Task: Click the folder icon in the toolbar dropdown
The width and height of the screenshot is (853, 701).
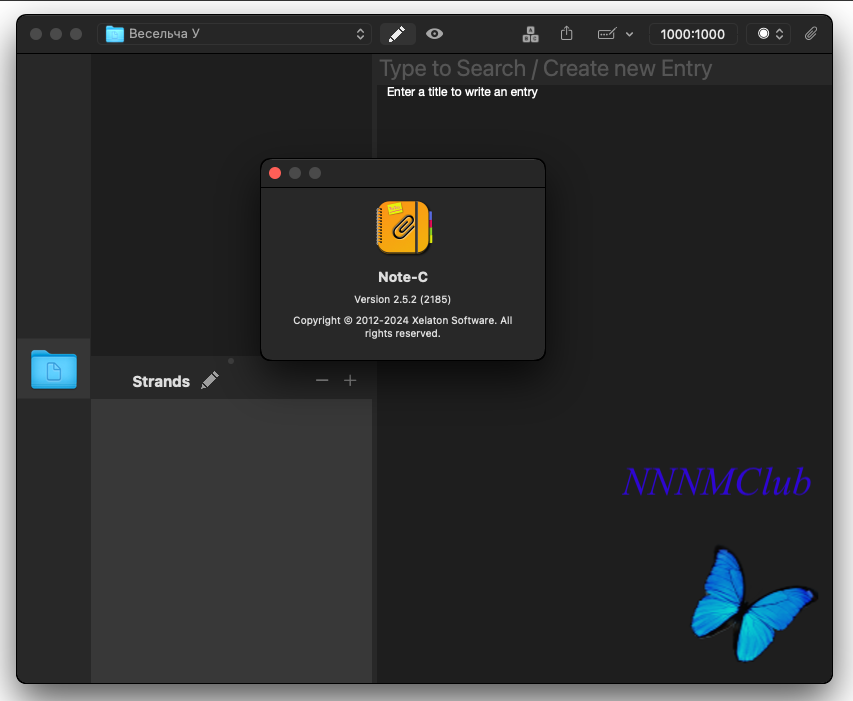Action: click(115, 34)
